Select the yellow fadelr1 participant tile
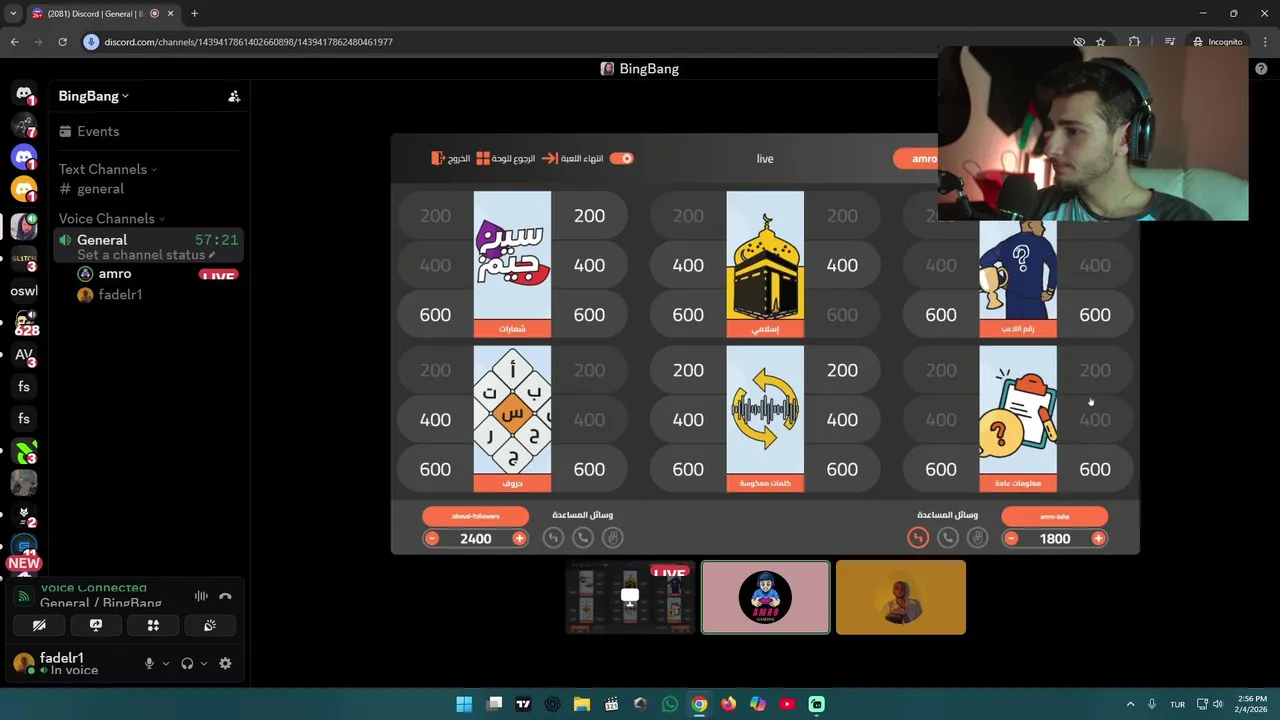The width and height of the screenshot is (1280, 720). click(901, 598)
